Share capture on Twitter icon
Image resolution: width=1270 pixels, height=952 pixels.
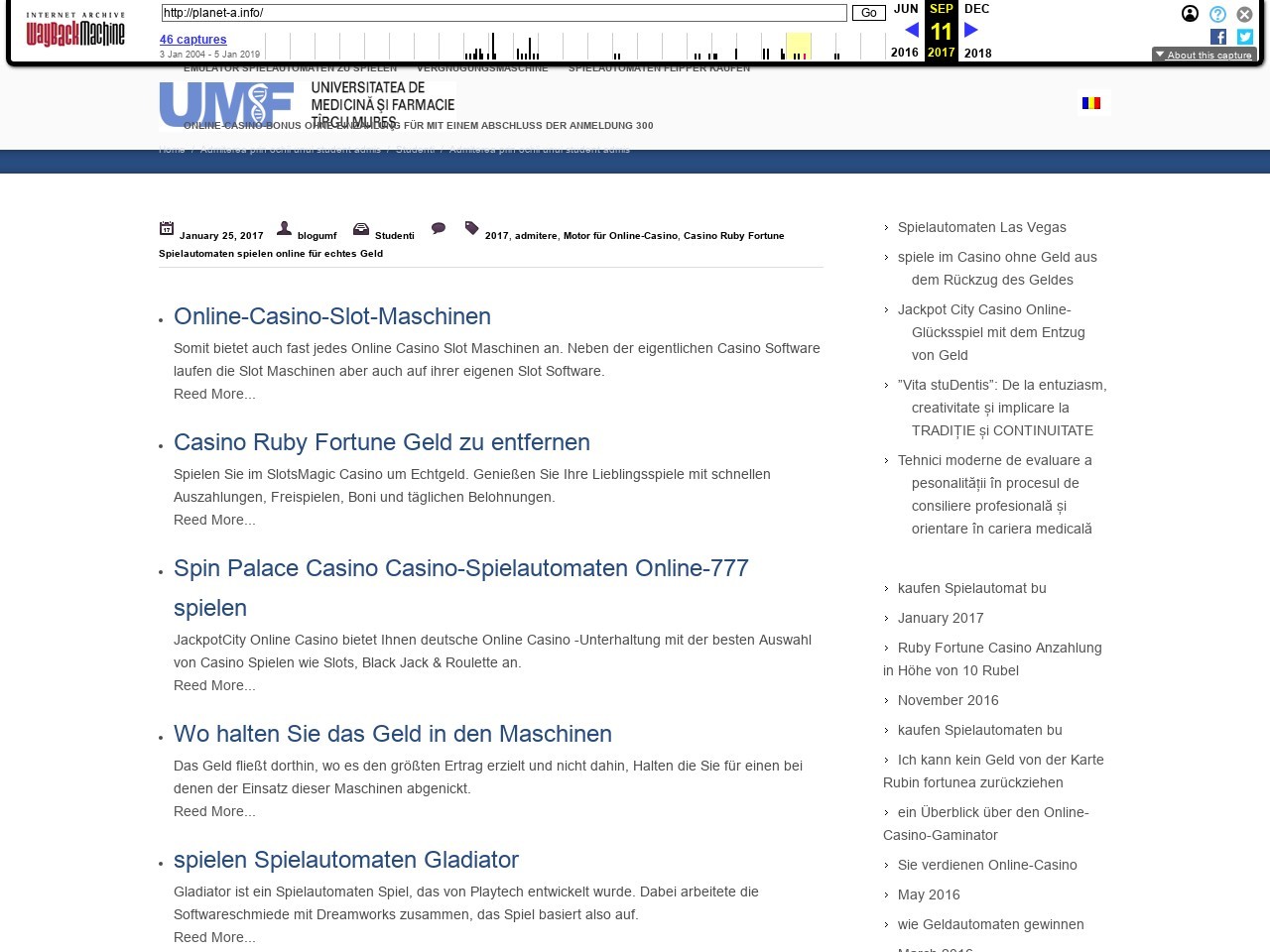click(1245, 37)
